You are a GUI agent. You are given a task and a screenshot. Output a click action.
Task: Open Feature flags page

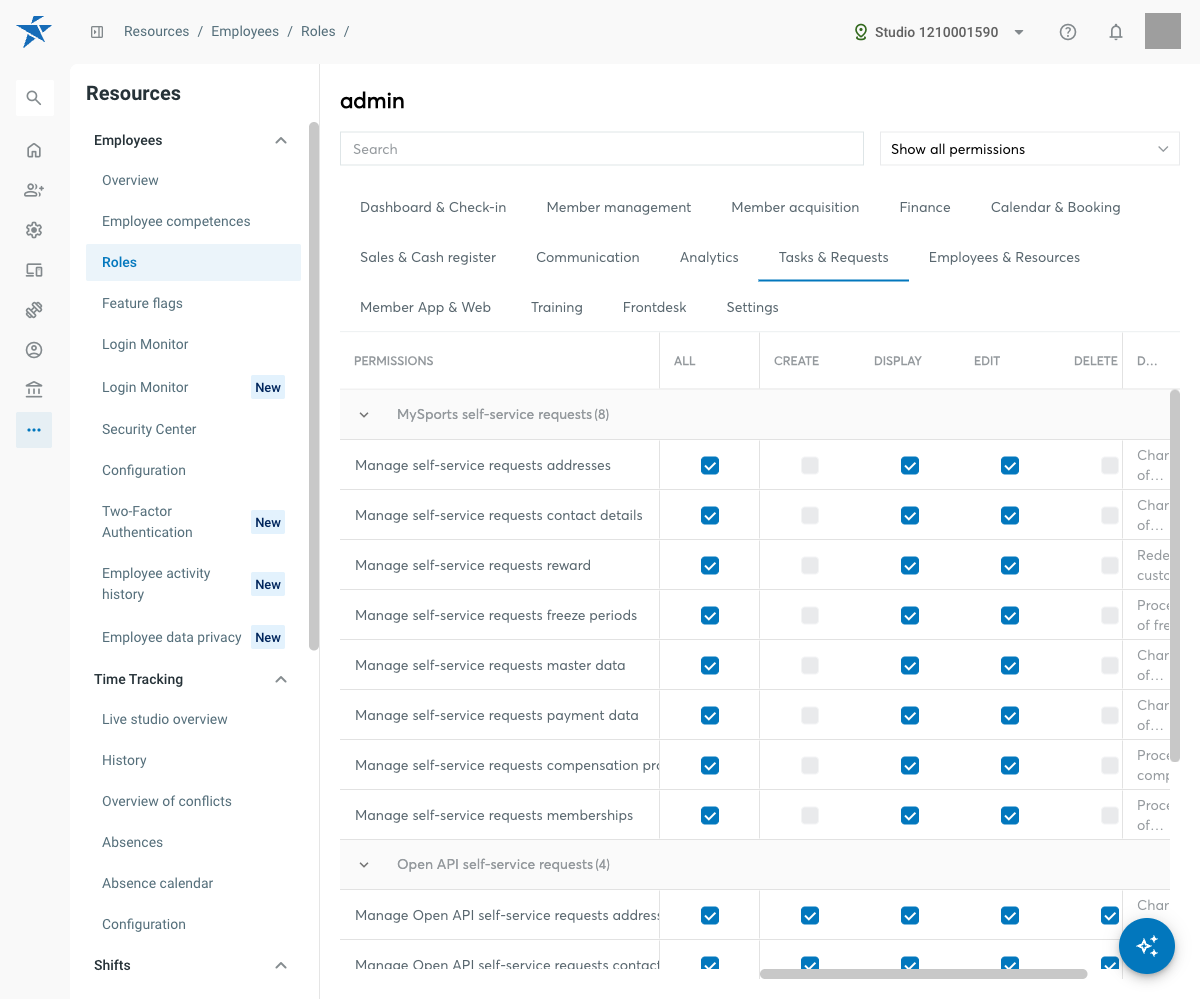click(x=193, y=303)
